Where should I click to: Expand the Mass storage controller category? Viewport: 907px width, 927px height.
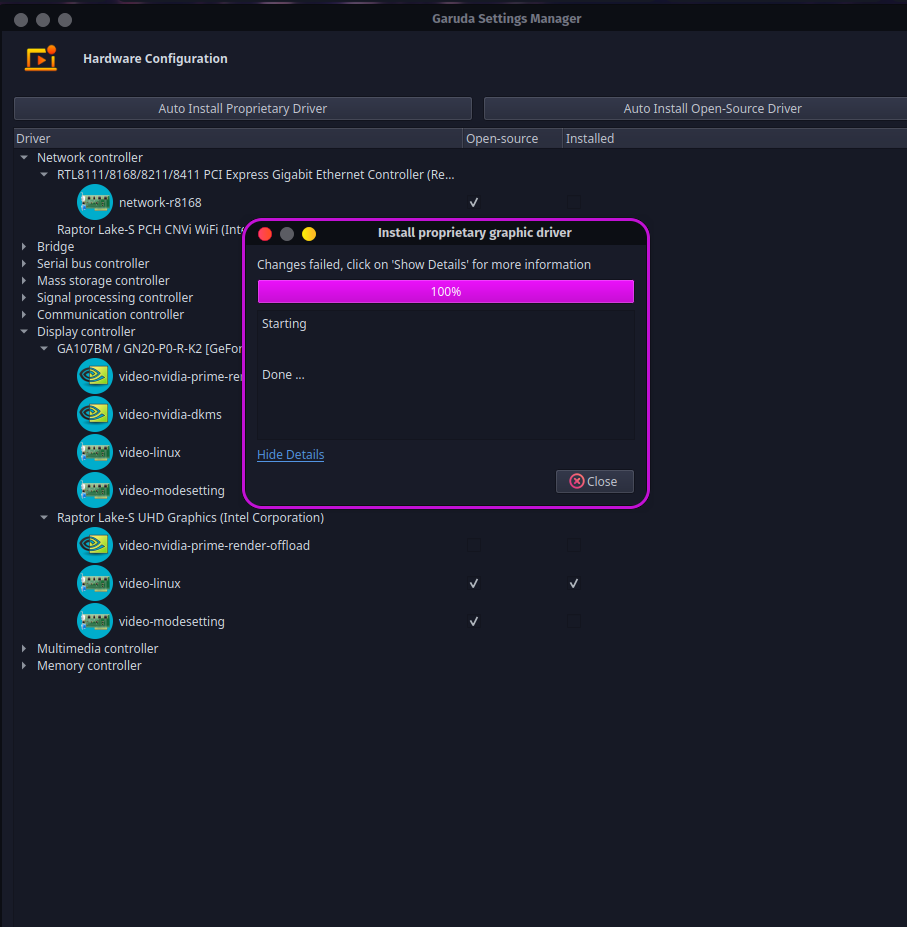click(x=24, y=280)
